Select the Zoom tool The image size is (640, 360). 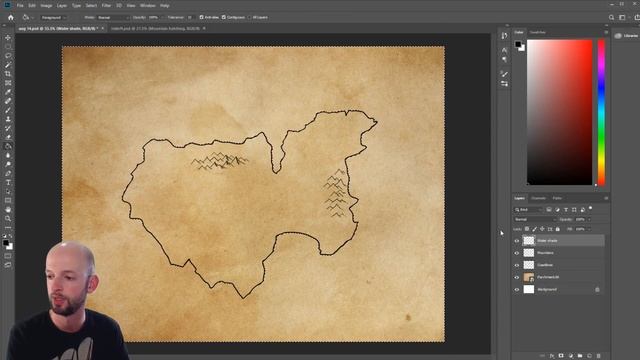click(8, 218)
